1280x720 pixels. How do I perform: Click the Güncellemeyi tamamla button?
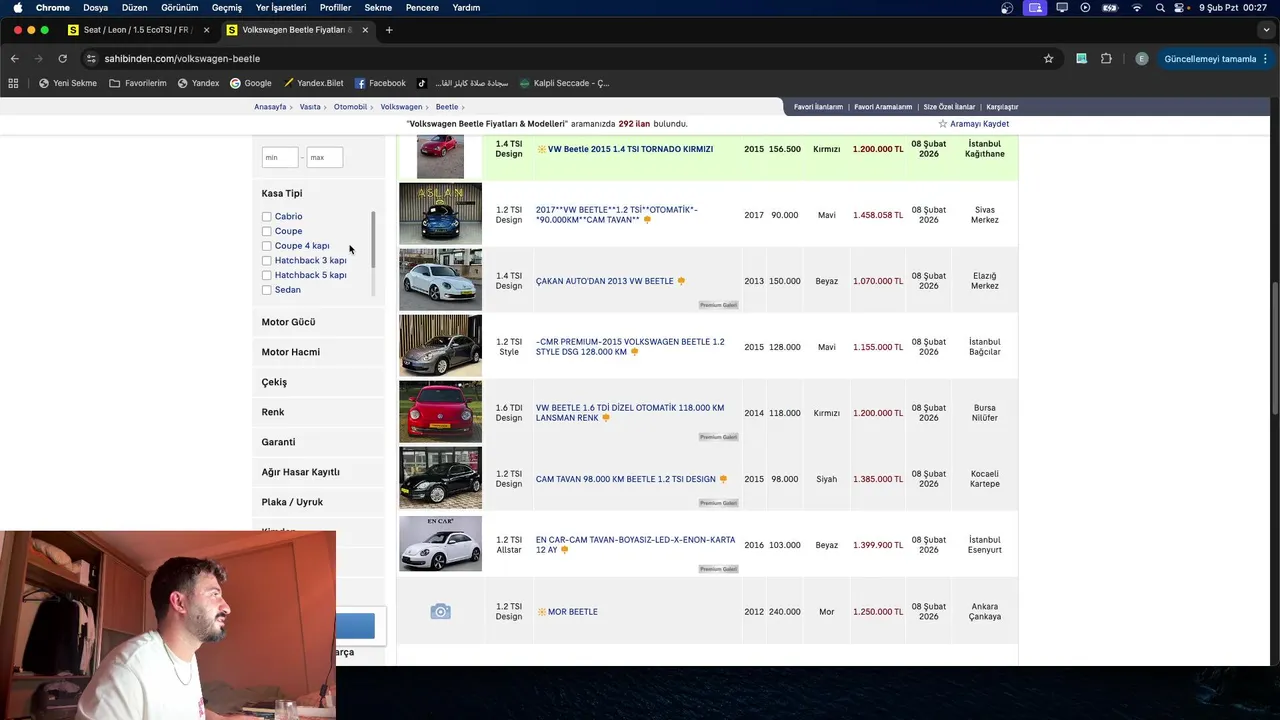(x=1210, y=59)
